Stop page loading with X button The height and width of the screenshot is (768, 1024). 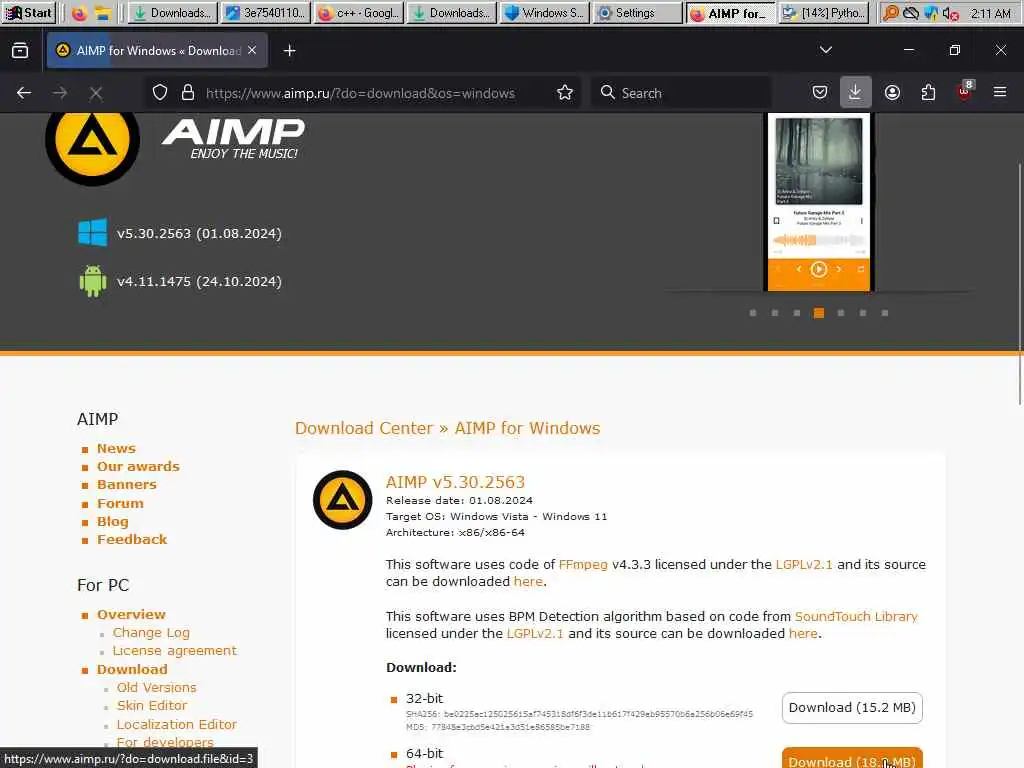[x=96, y=93]
